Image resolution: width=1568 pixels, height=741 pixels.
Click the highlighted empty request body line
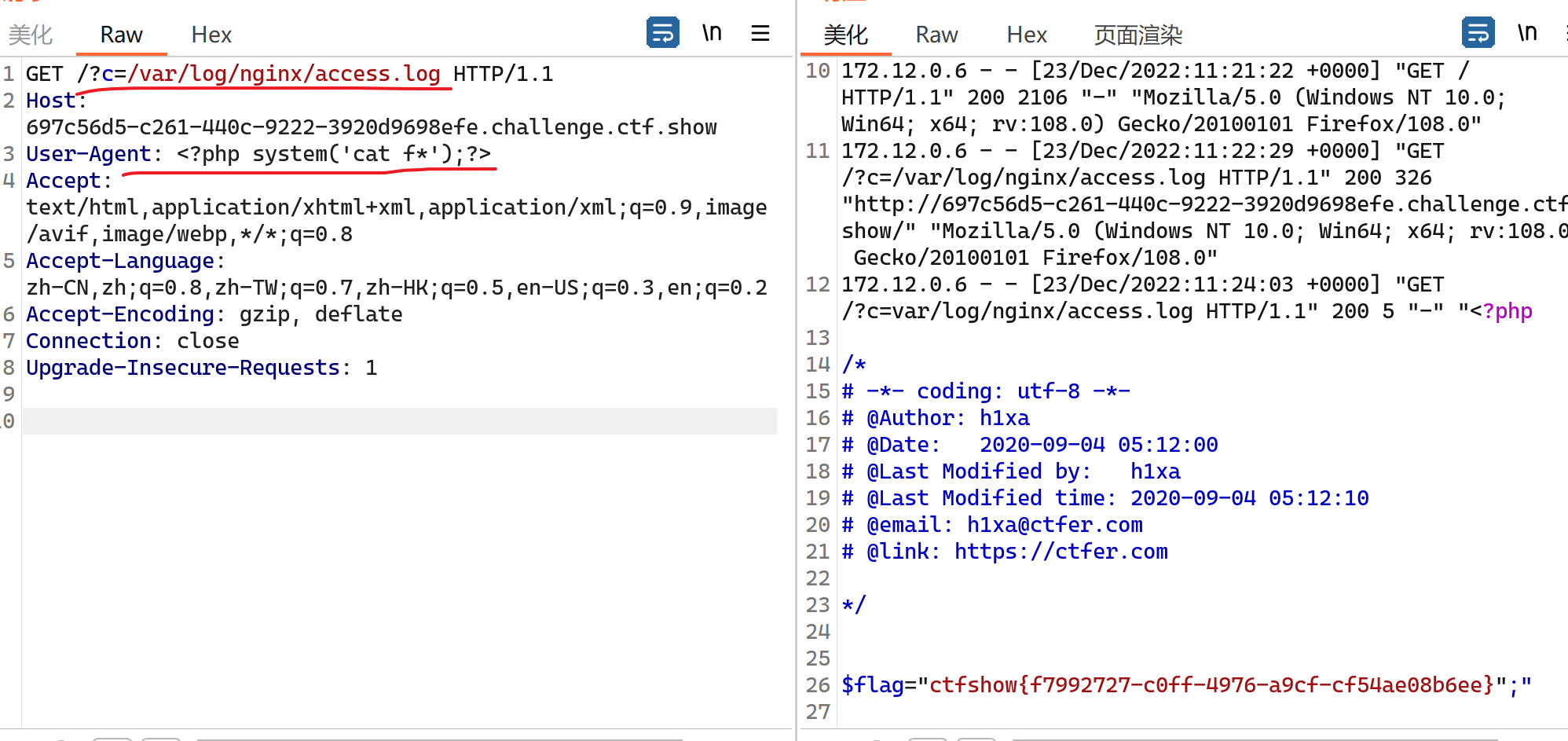click(x=400, y=421)
